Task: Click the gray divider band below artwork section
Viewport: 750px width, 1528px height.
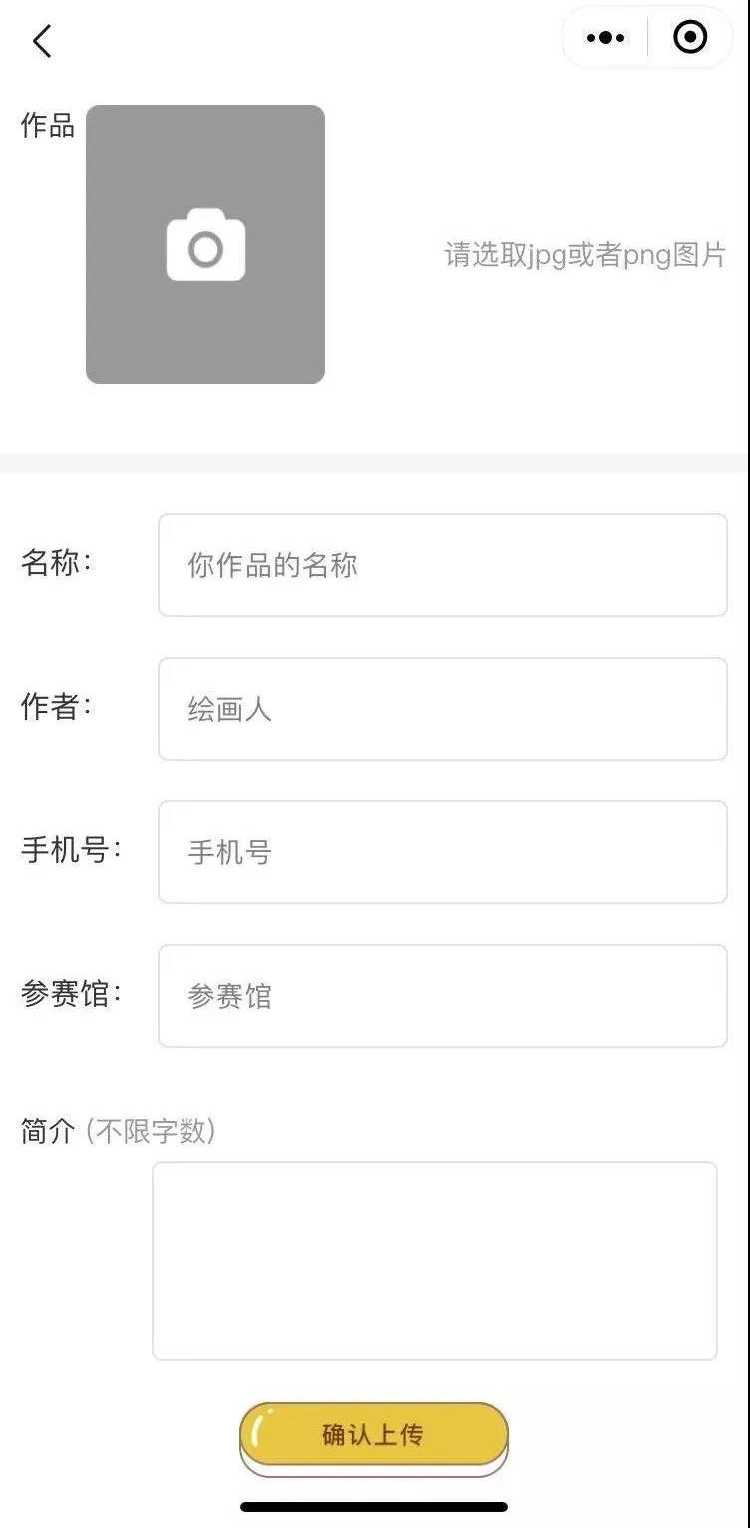Action: pyautogui.click(x=374, y=463)
